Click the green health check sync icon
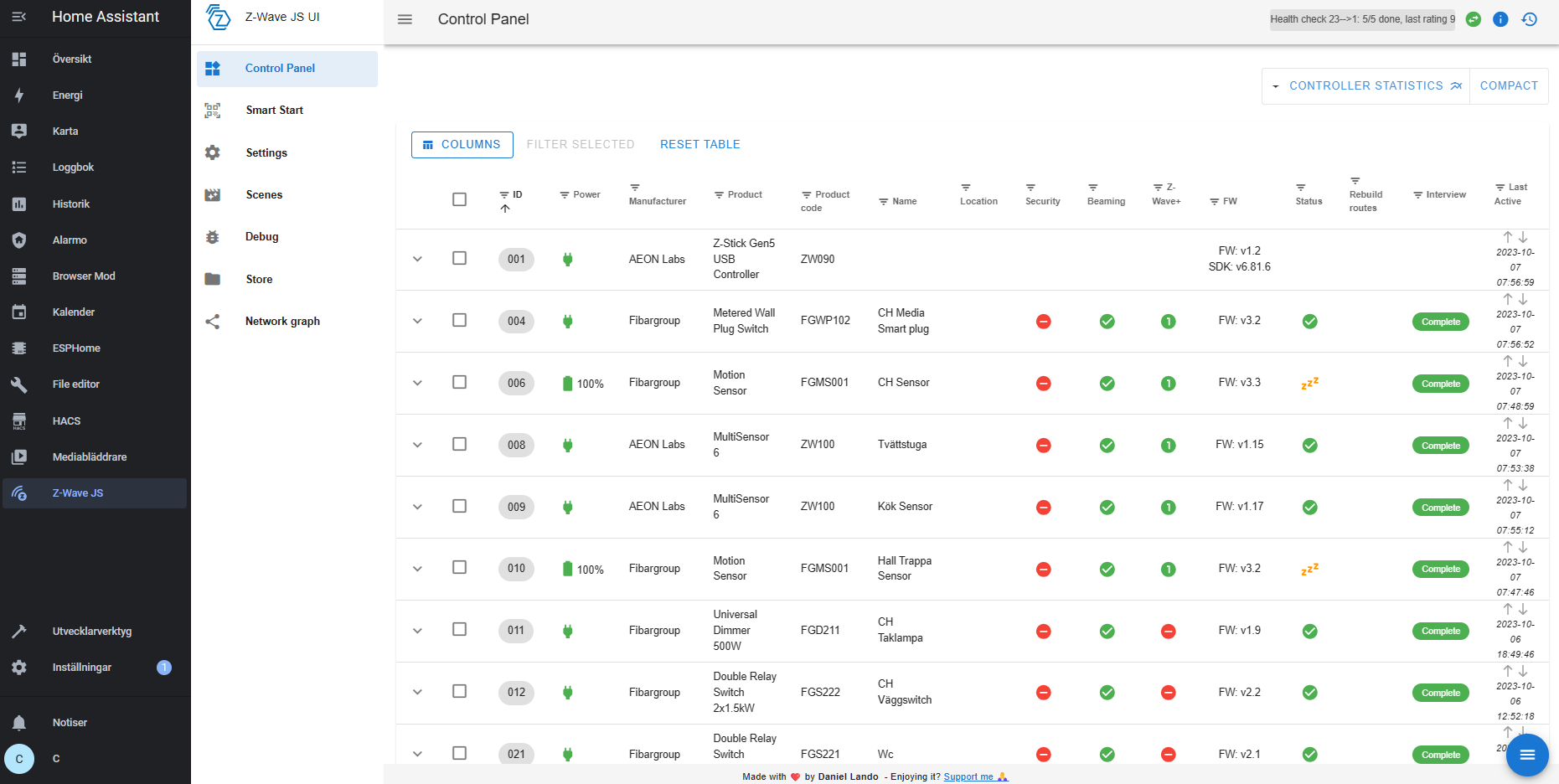 [x=1474, y=19]
